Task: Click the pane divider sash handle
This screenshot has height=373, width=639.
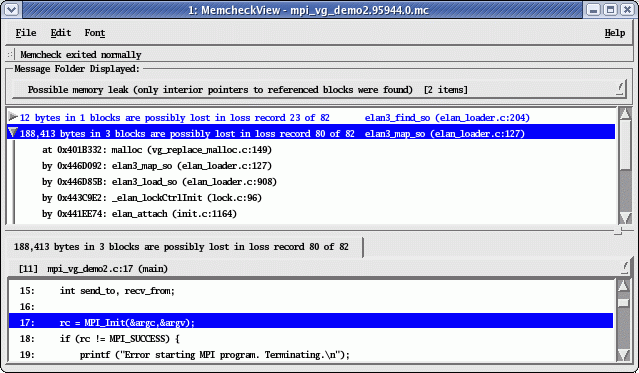Action: [x=618, y=231]
